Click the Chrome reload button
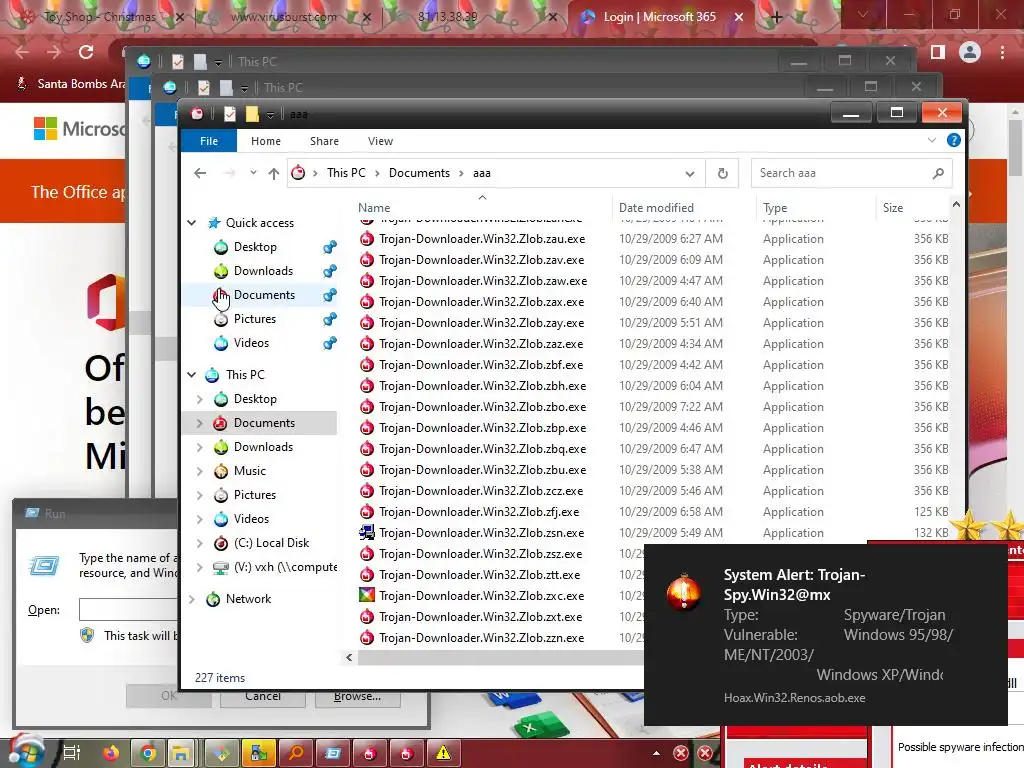Screen dimensions: 1024x768 (86, 52)
